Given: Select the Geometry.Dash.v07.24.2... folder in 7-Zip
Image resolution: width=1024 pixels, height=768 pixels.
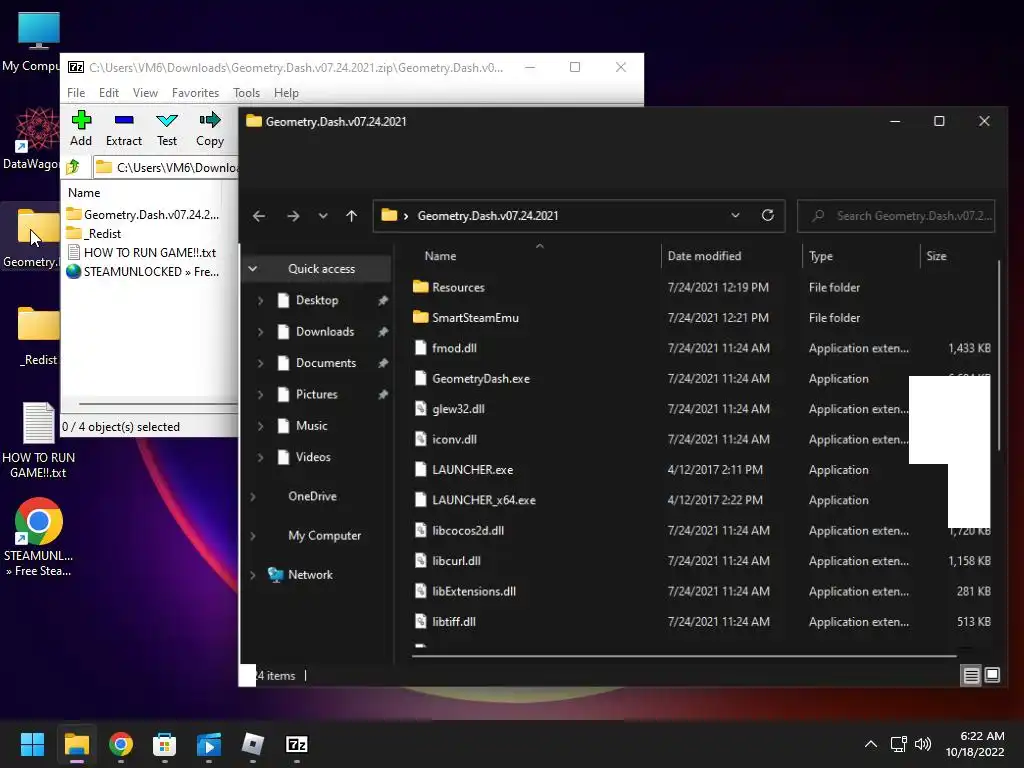Looking at the screenshot, I should click(142, 215).
